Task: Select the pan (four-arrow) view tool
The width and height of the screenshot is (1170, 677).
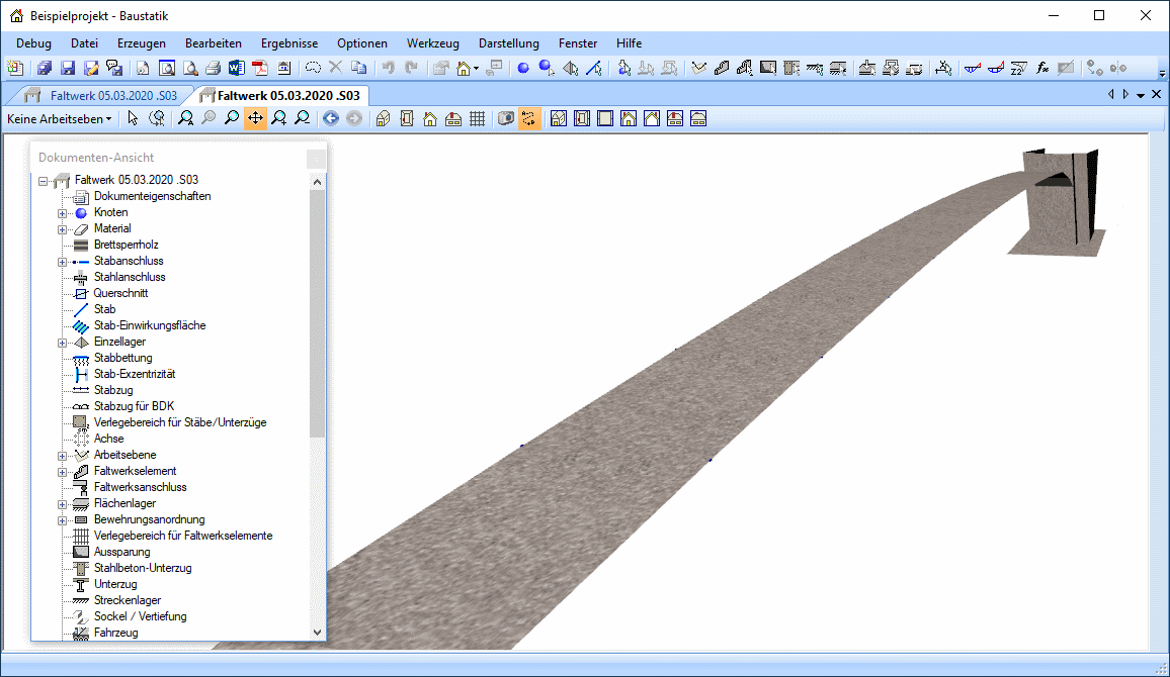Action: [255, 119]
